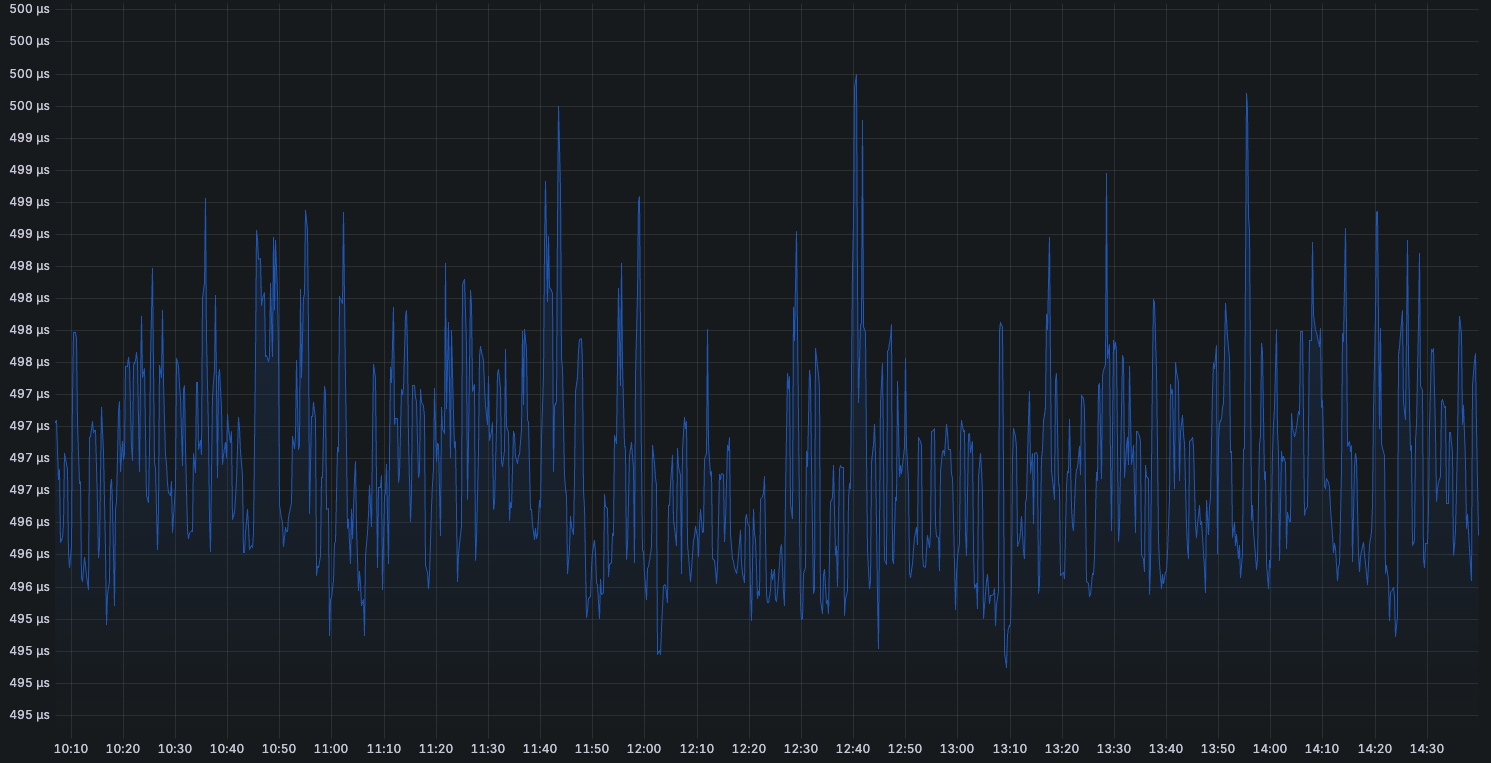Click the 14:20 time label
This screenshot has width=1491, height=763.
tap(1374, 749)
